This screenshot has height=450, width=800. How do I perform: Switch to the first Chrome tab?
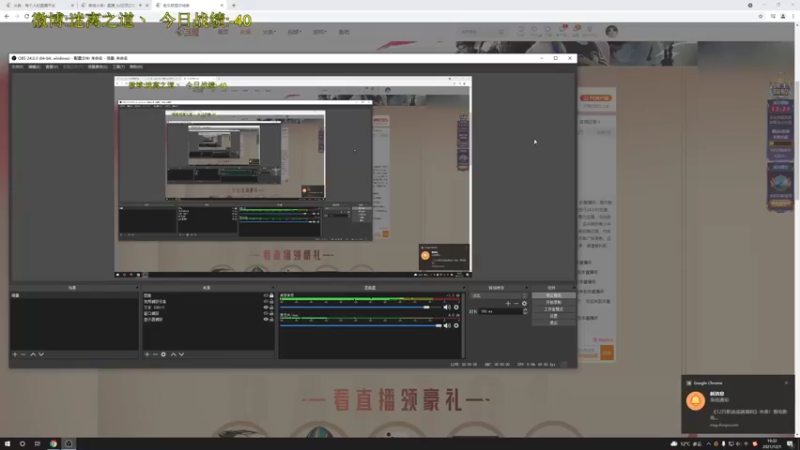39,5
